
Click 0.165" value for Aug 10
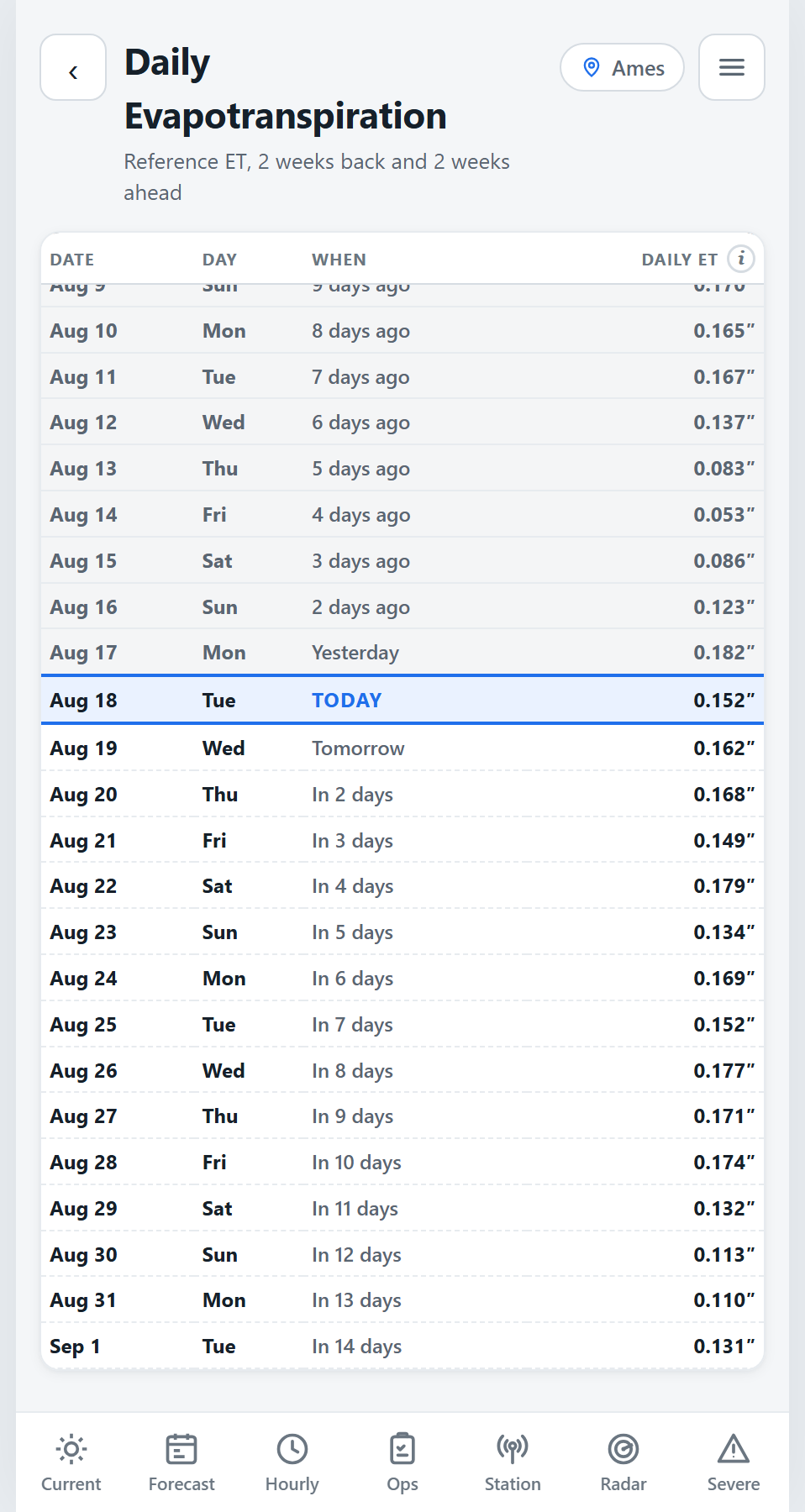pyautogui.click(x=723, y=331)
